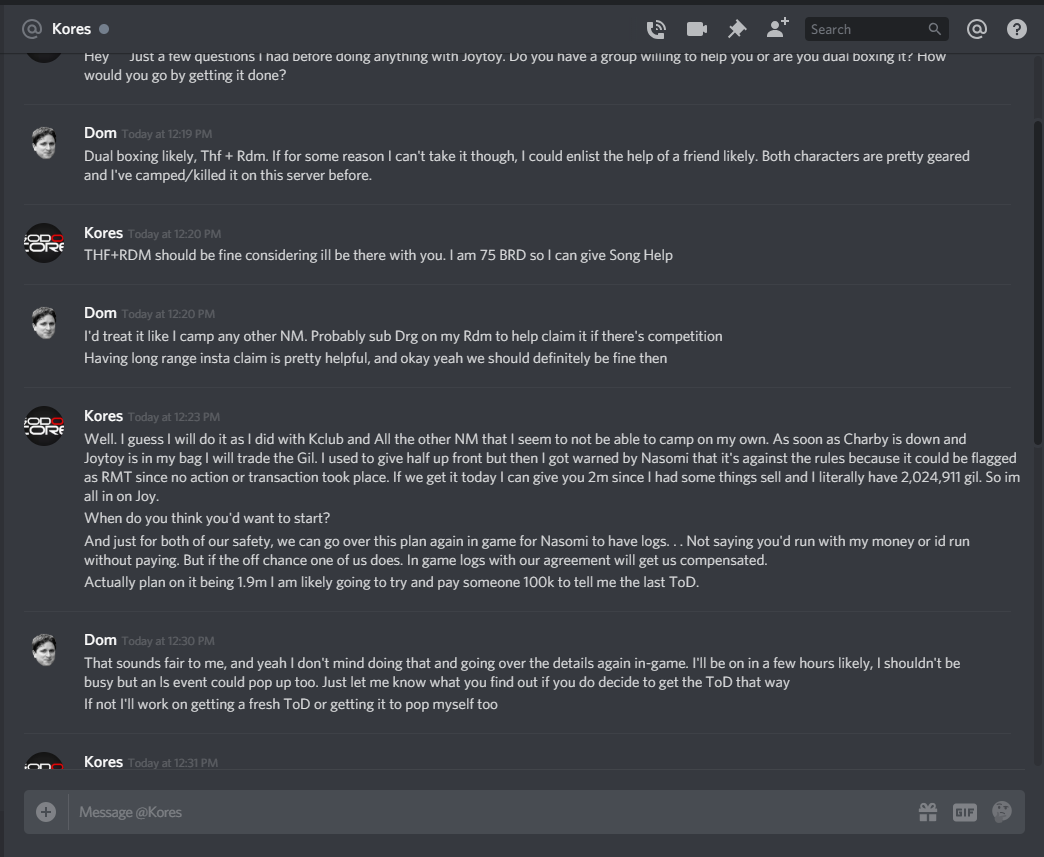Click the search magnifier icon

pyautogui.click(x=935, y=29)
